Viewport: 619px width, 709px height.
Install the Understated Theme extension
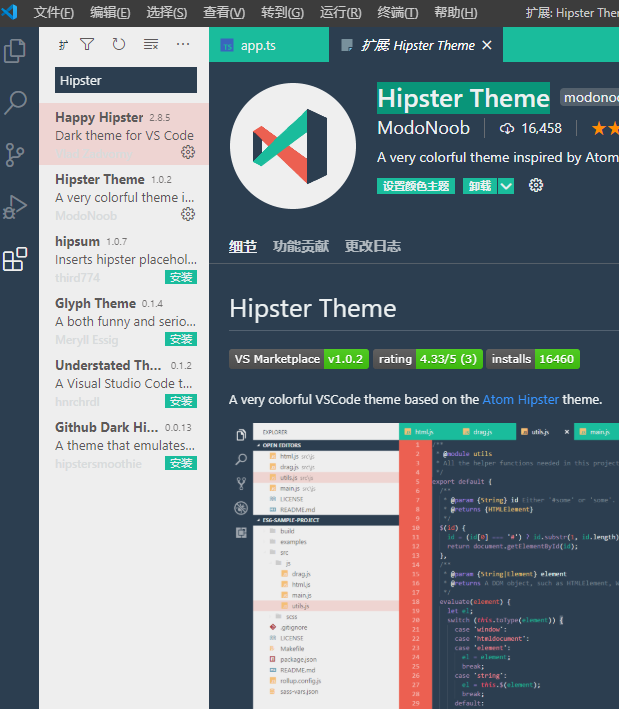181,401
